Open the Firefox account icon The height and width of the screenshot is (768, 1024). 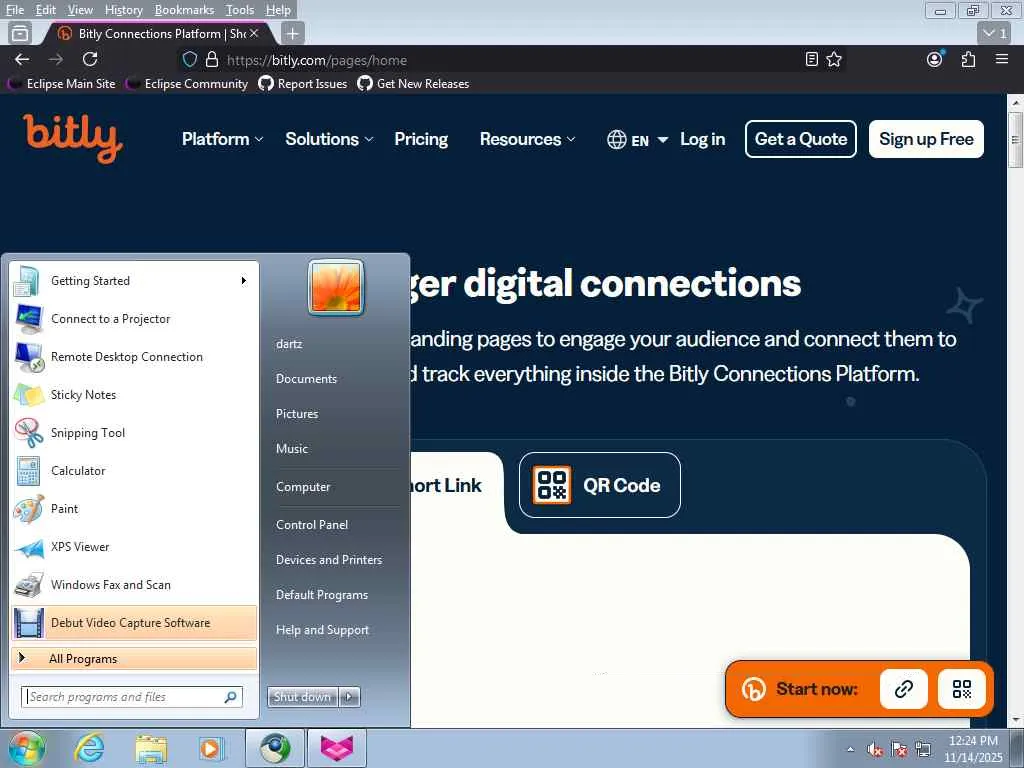click(x=935, y=59)
